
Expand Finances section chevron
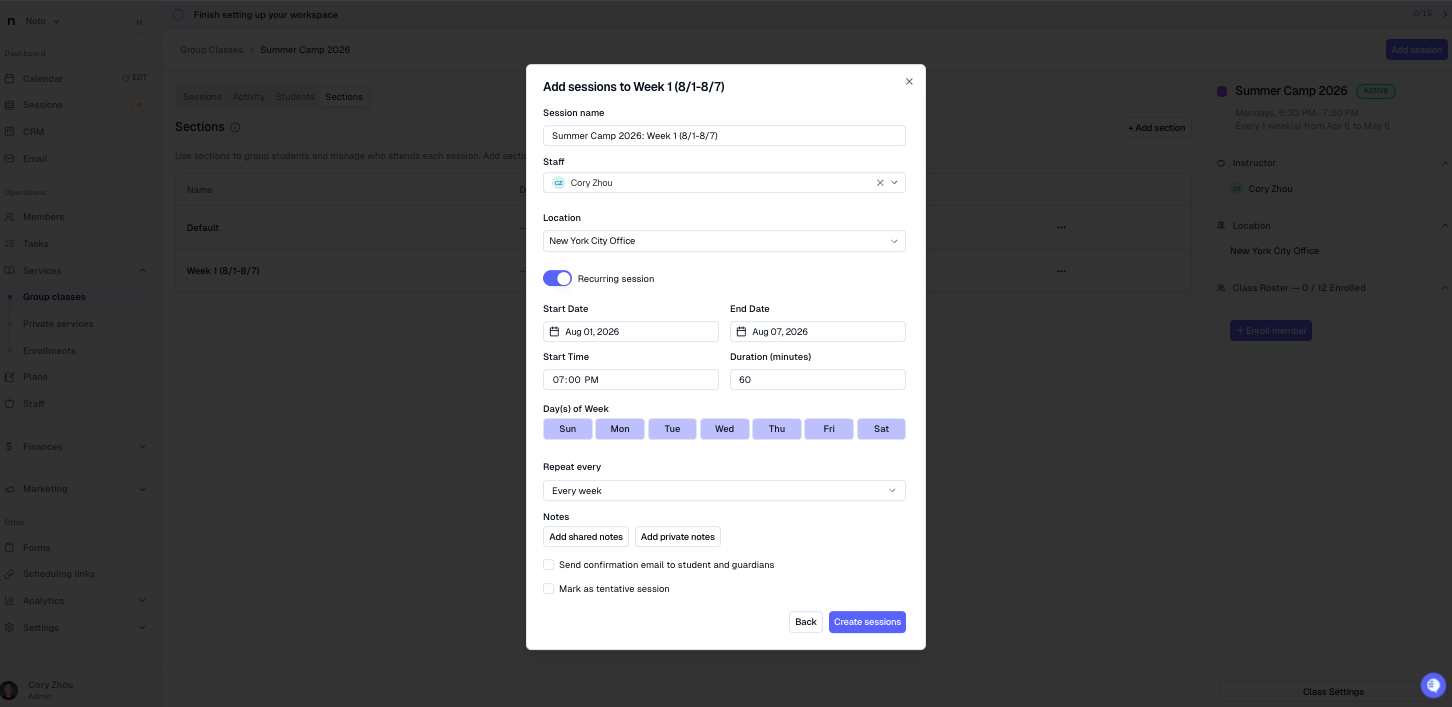coord(142,447)
